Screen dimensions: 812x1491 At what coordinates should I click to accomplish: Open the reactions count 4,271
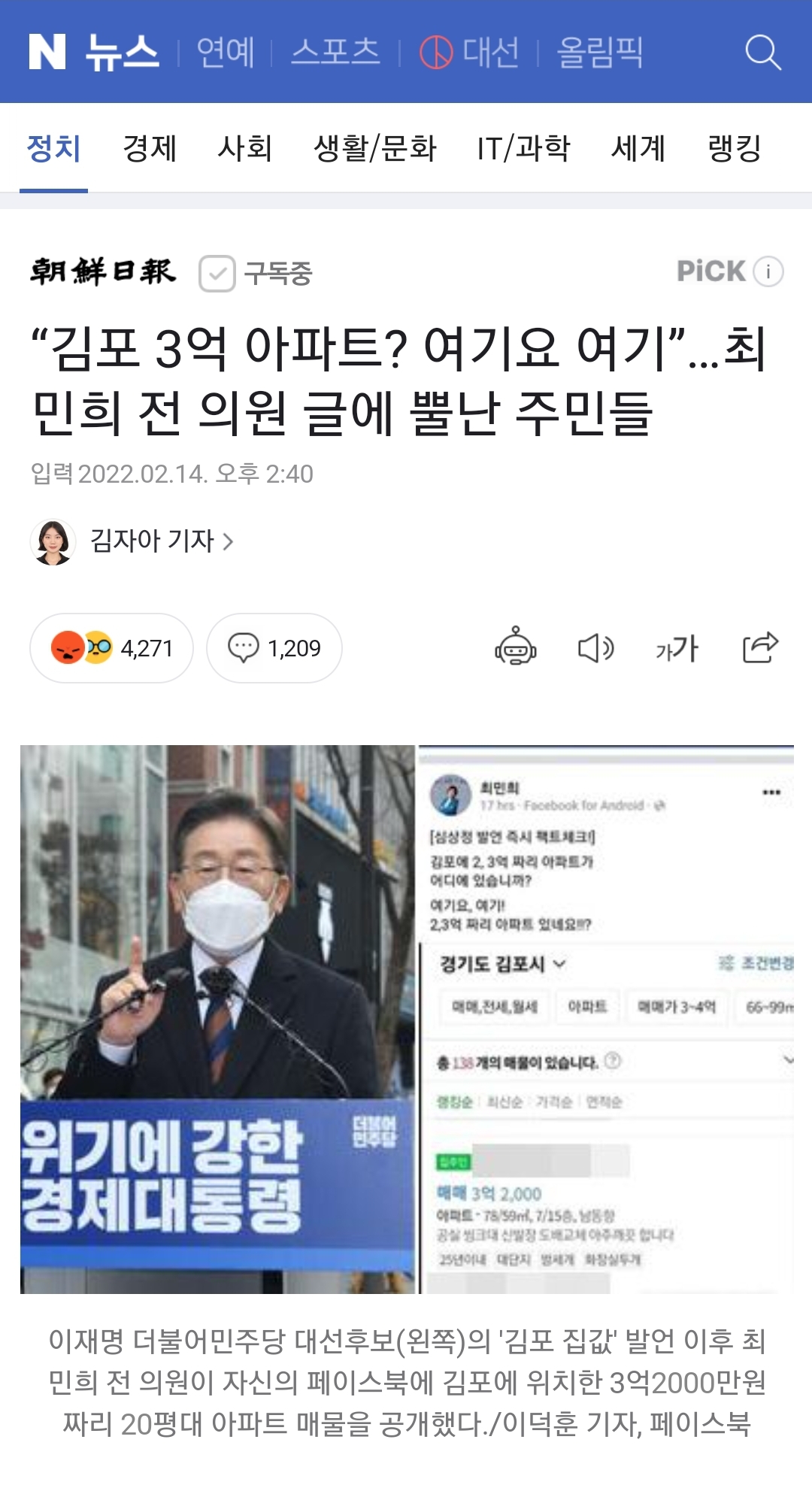pos(111,648)
